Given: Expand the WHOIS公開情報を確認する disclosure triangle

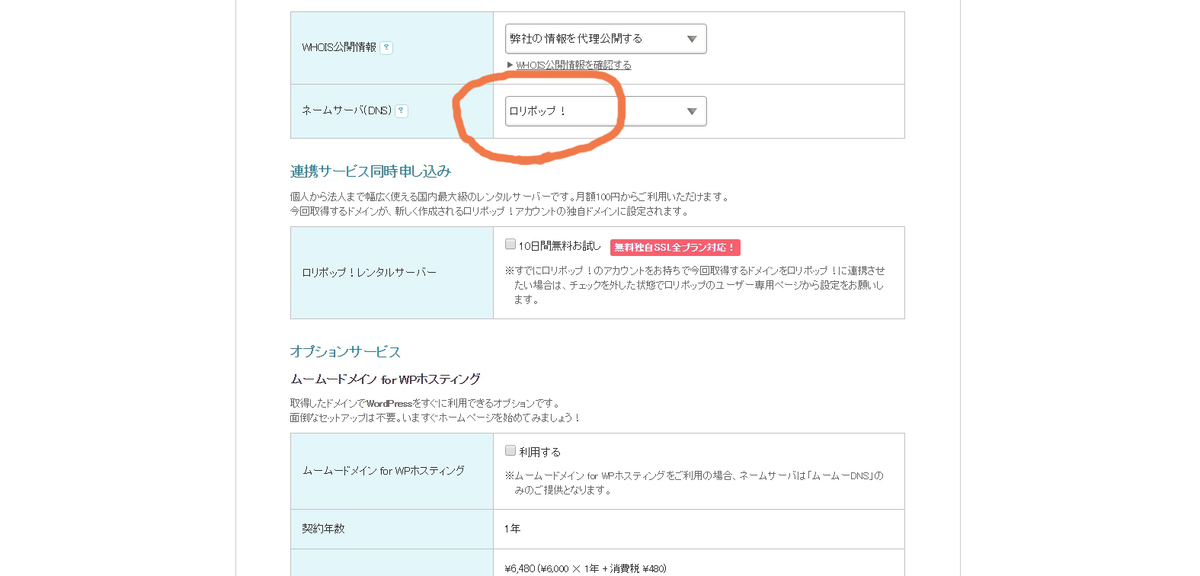Looking at the screenshot, I should click(508, 64).
